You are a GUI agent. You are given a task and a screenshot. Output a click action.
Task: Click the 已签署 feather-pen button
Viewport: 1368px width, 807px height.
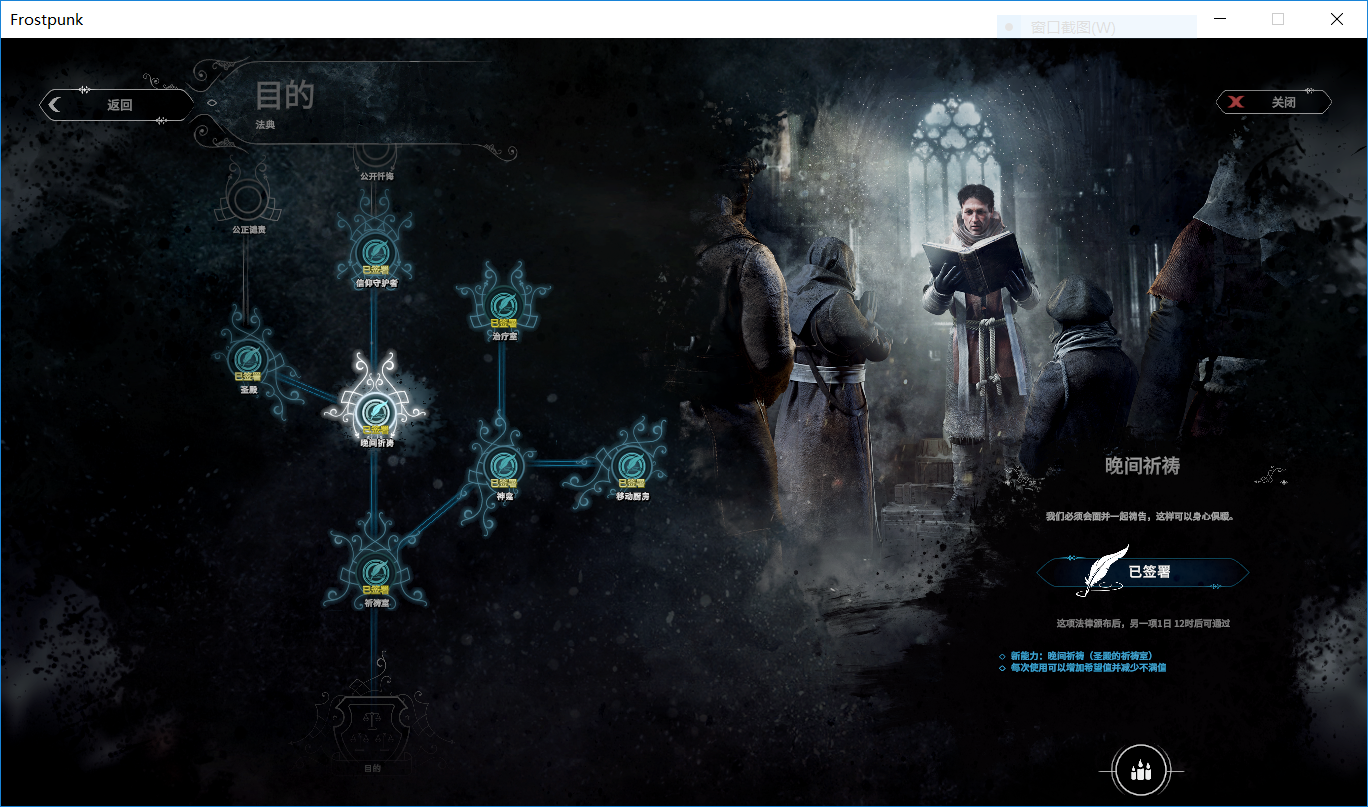click(1142, 572)
